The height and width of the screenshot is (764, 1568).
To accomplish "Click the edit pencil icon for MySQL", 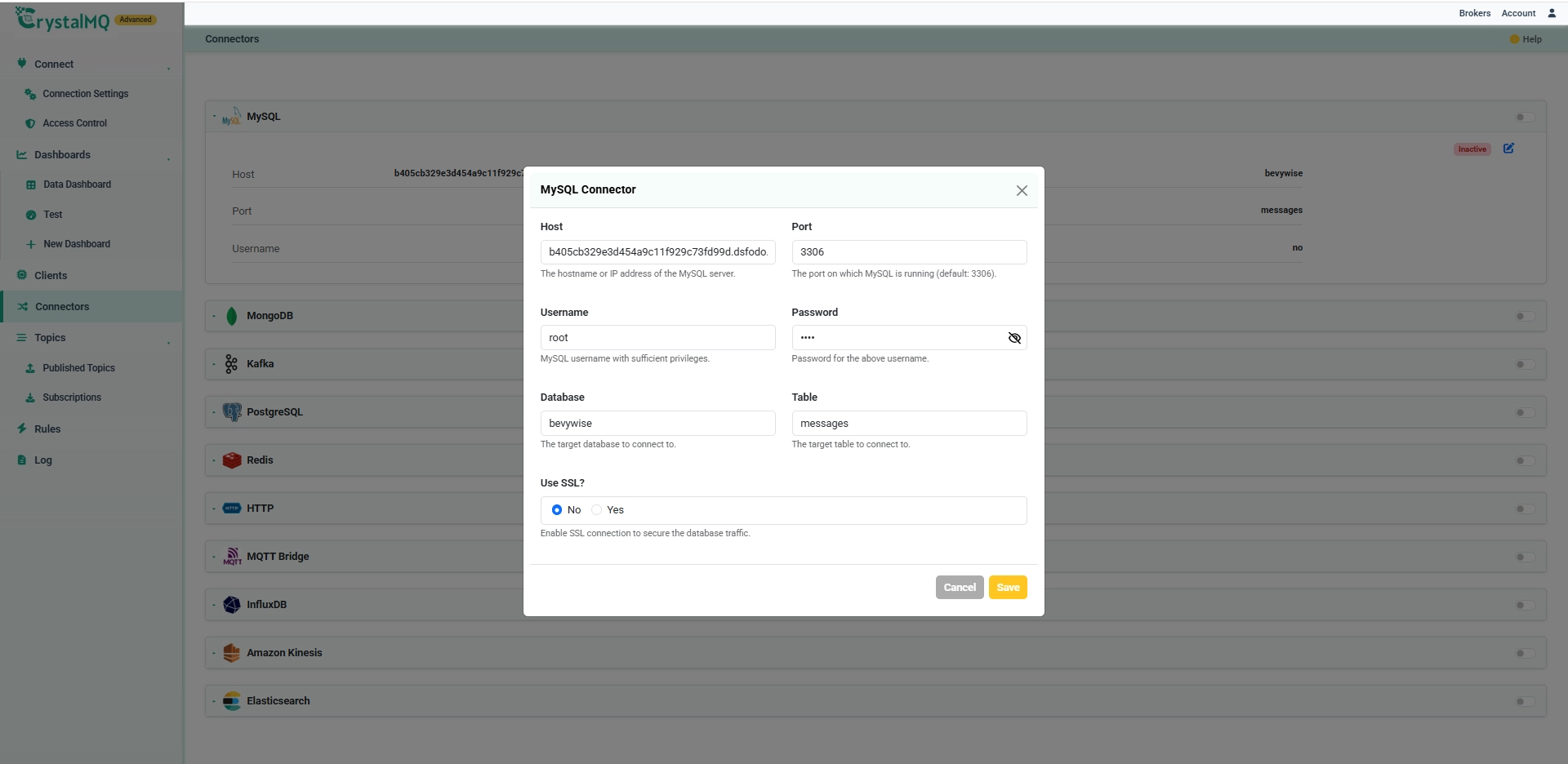I will click(x=1508, y=149).
